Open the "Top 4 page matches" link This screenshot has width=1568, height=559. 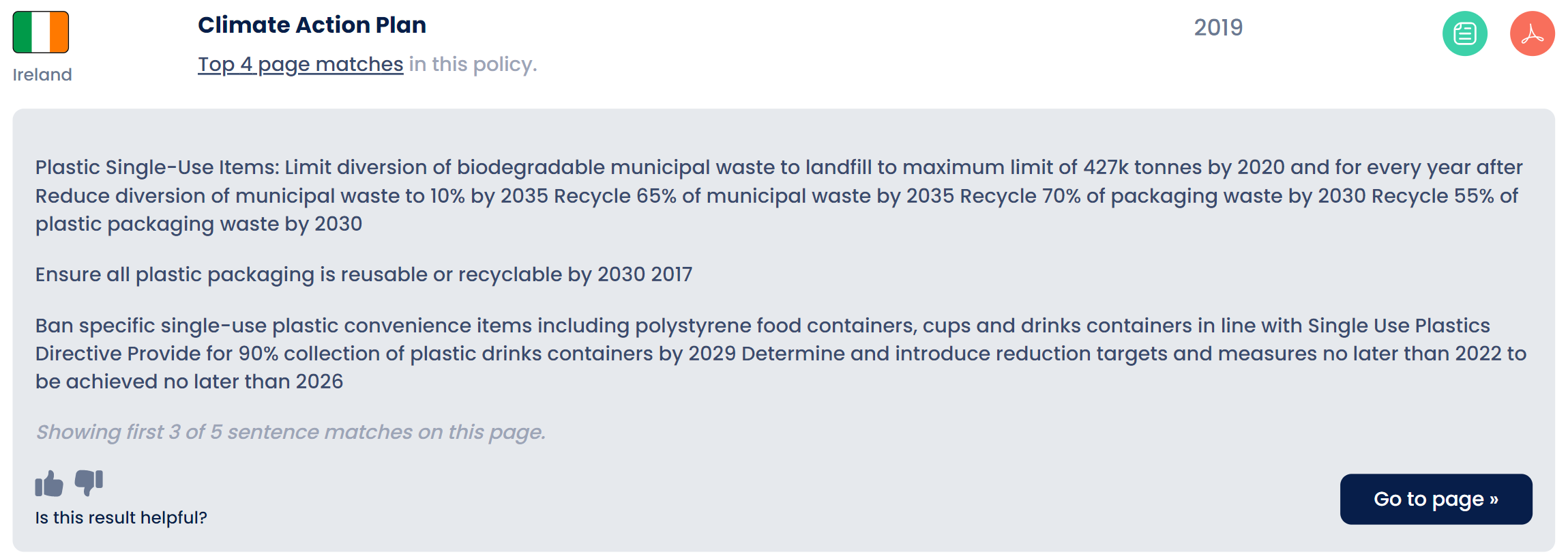[300, 64]
